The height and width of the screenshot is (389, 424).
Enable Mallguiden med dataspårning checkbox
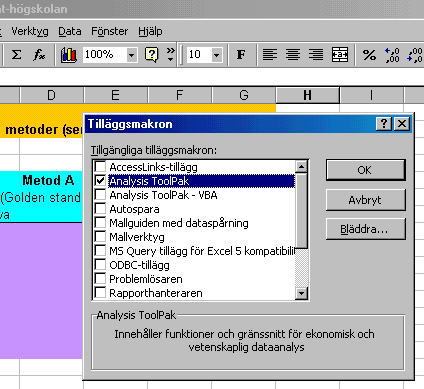(x=100, y=222)
